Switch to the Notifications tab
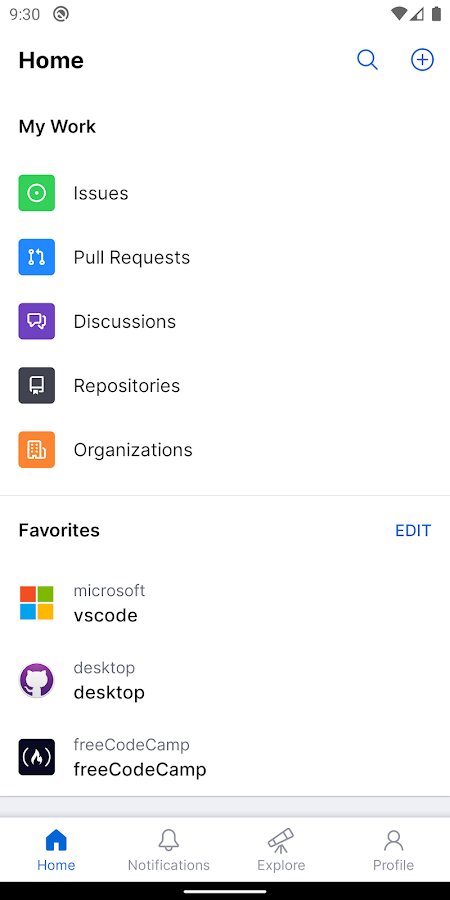 tap(169, 850)
